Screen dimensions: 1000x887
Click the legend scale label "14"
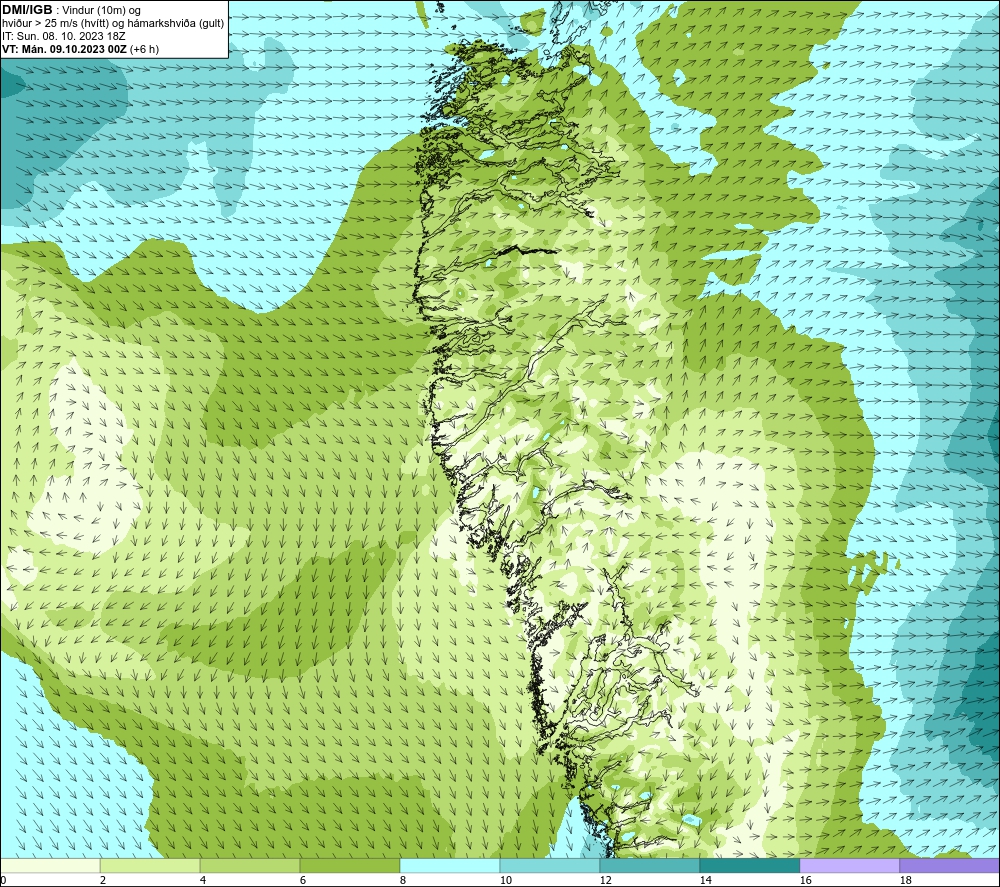(705, 881)
